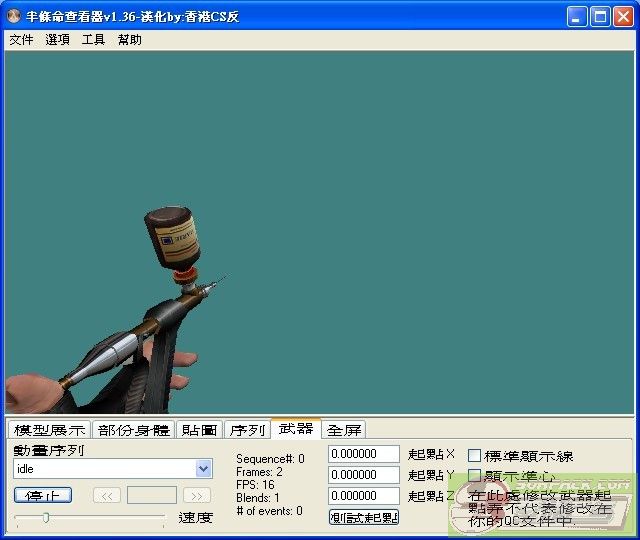Click the 起點X value field
This screenshot has width=640, height=540.
tap(364, 454)
